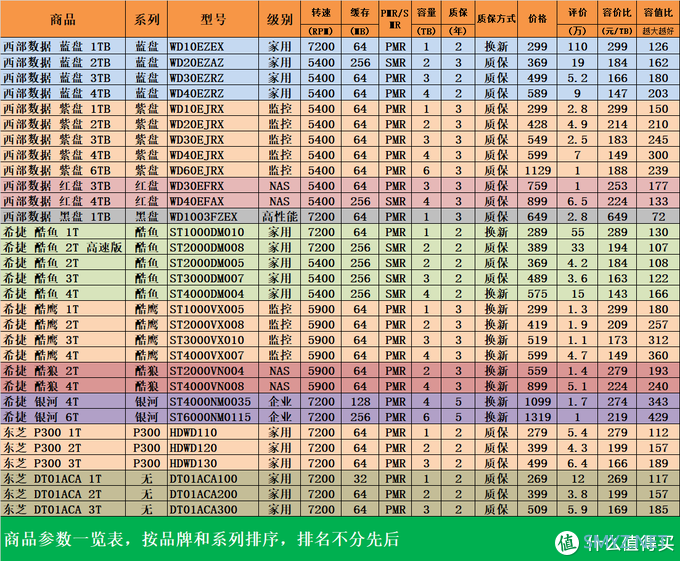Select model cell DT01ACA100
Screen dimensions: 680x561
tap(213, 479)
